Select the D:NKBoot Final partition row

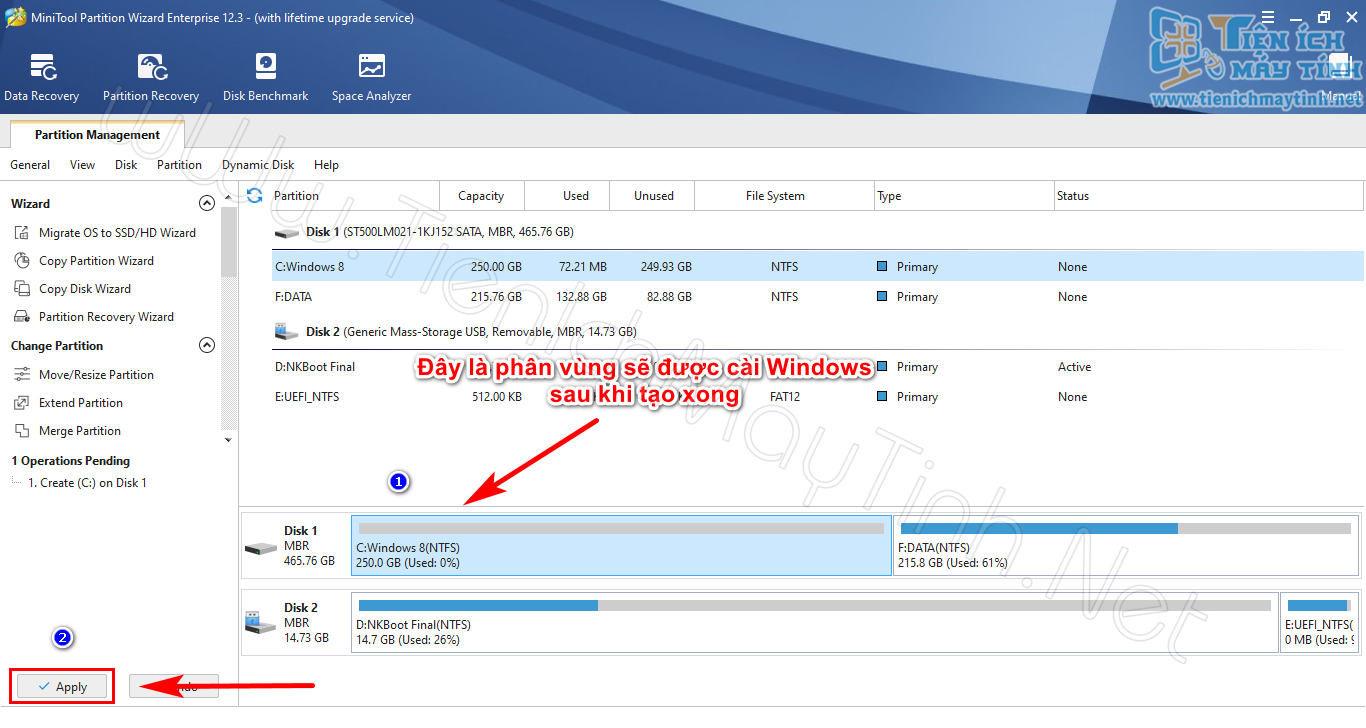pyautogui.click(x=817, y=367)
